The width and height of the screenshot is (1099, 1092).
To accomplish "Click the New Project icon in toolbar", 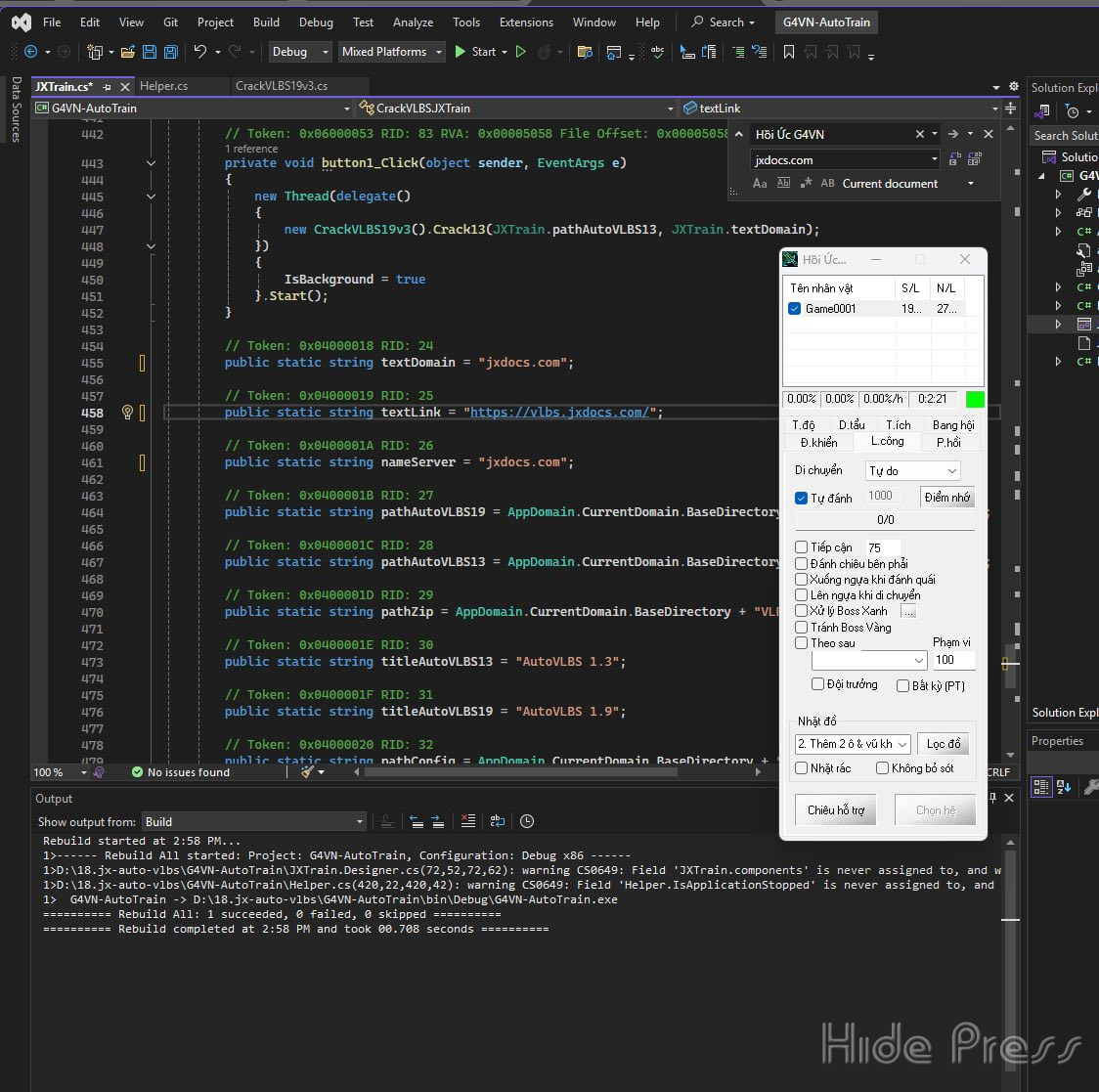I will [x=95, y=52].
